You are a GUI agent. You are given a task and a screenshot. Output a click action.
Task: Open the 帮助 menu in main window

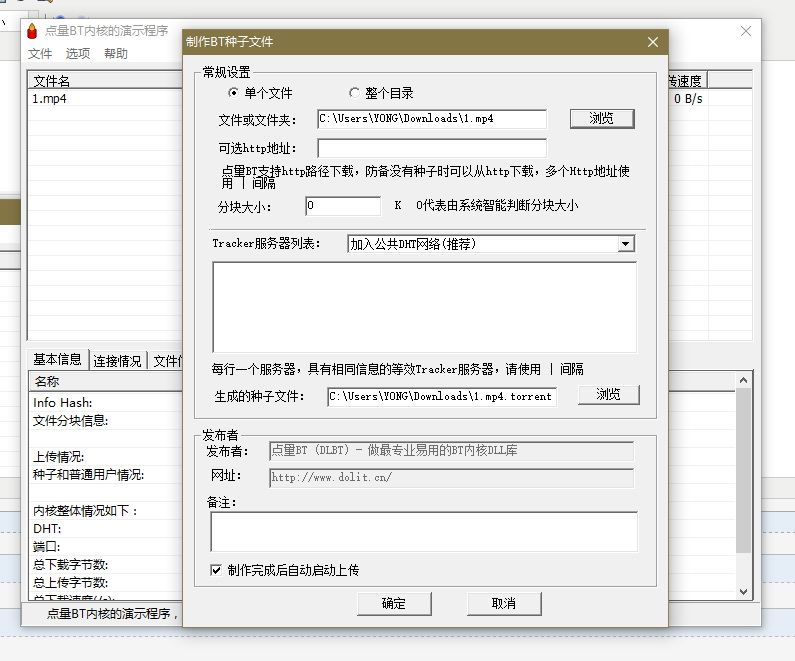click(116, 53)
